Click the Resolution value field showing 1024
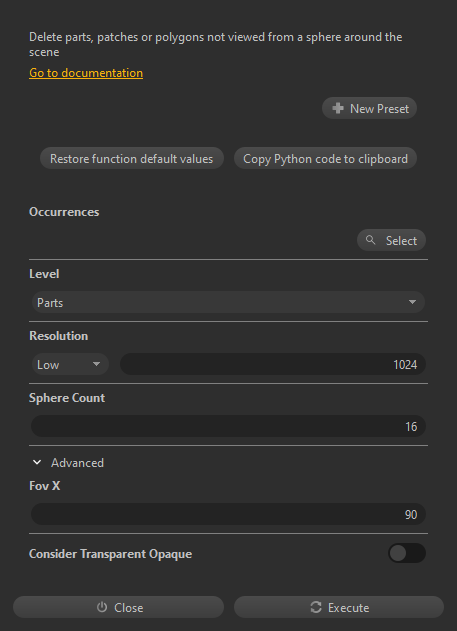This screenshot has width=457, height=631. point(273,364)
